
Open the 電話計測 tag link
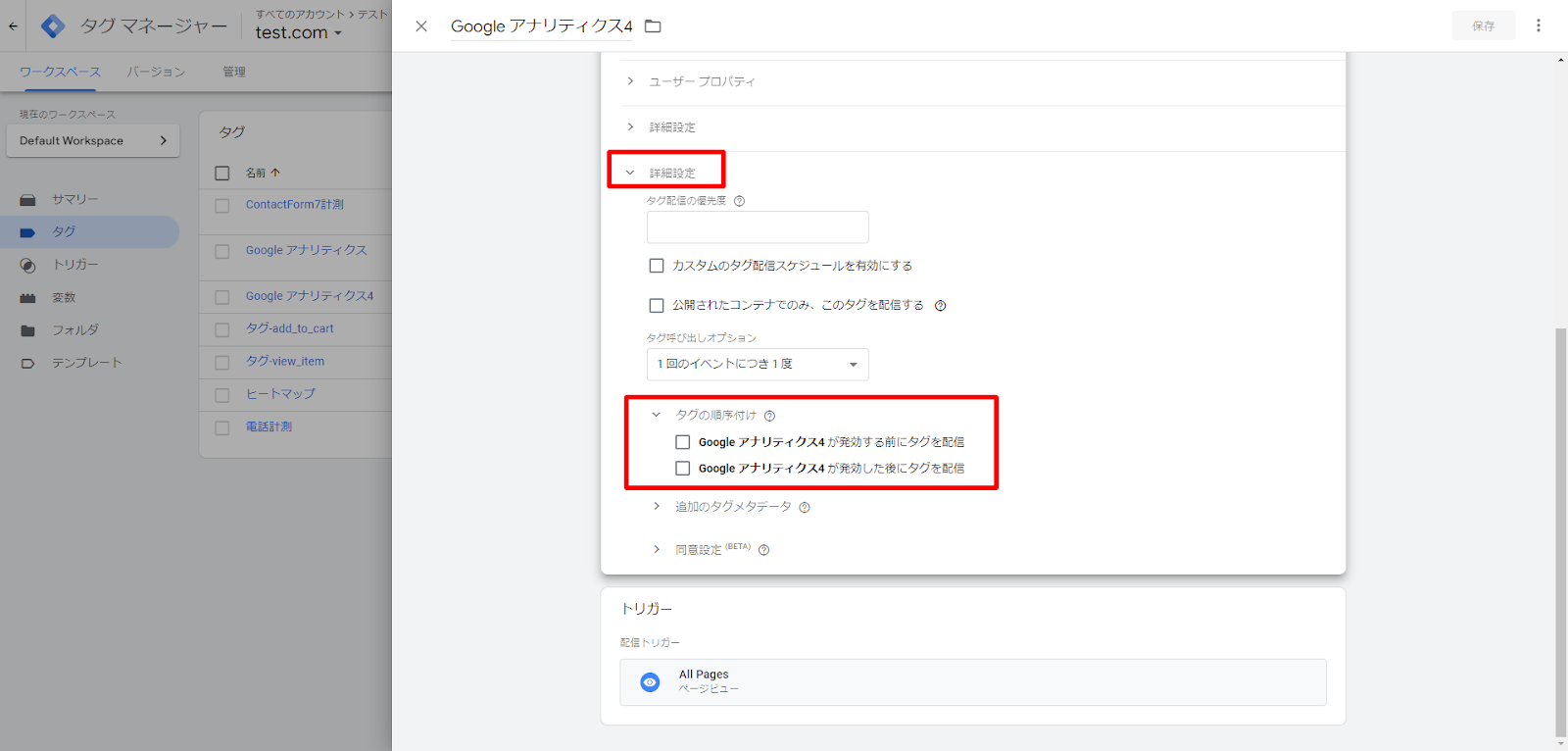269,427
